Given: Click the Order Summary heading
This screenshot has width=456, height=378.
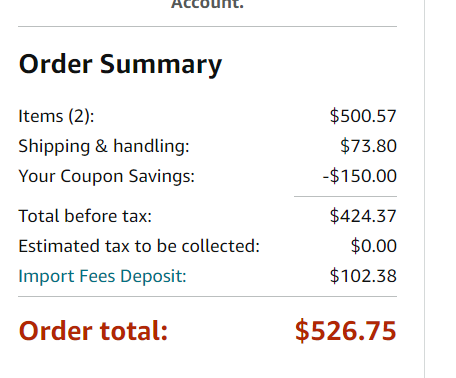Looking at the screenshot, I should click(x=120, y=64).
